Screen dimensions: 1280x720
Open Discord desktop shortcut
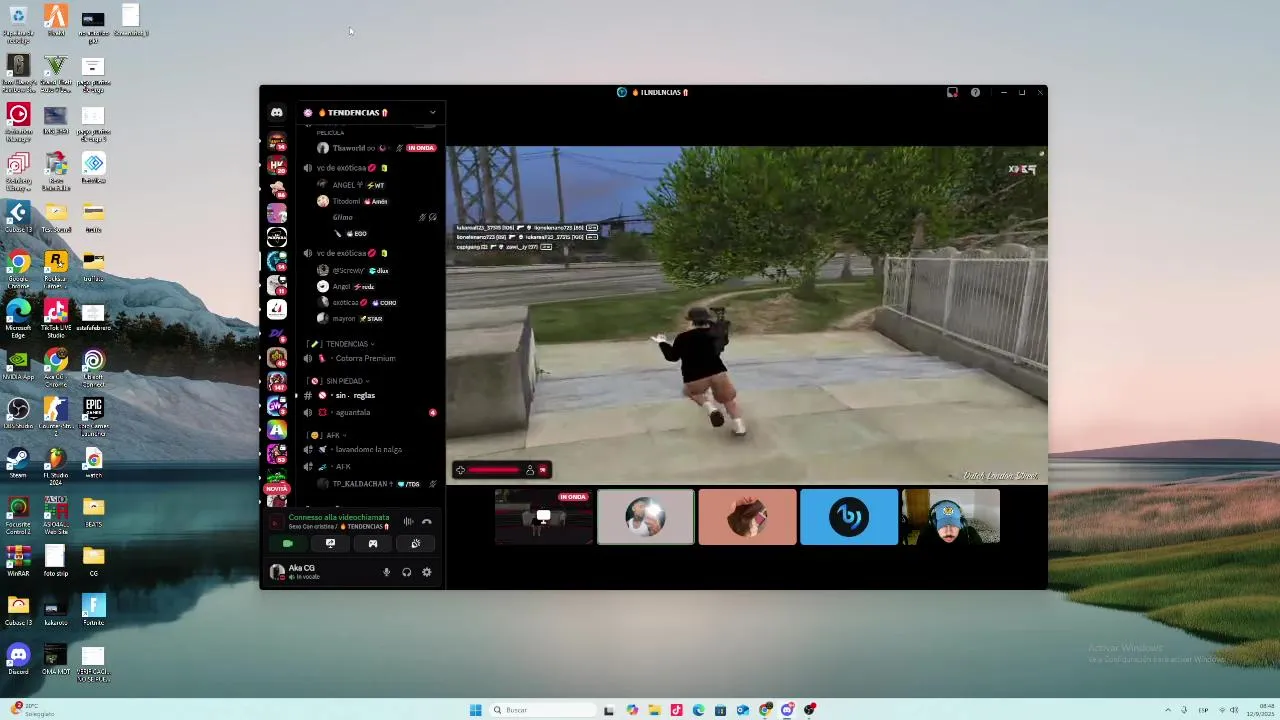coord(18,660)
